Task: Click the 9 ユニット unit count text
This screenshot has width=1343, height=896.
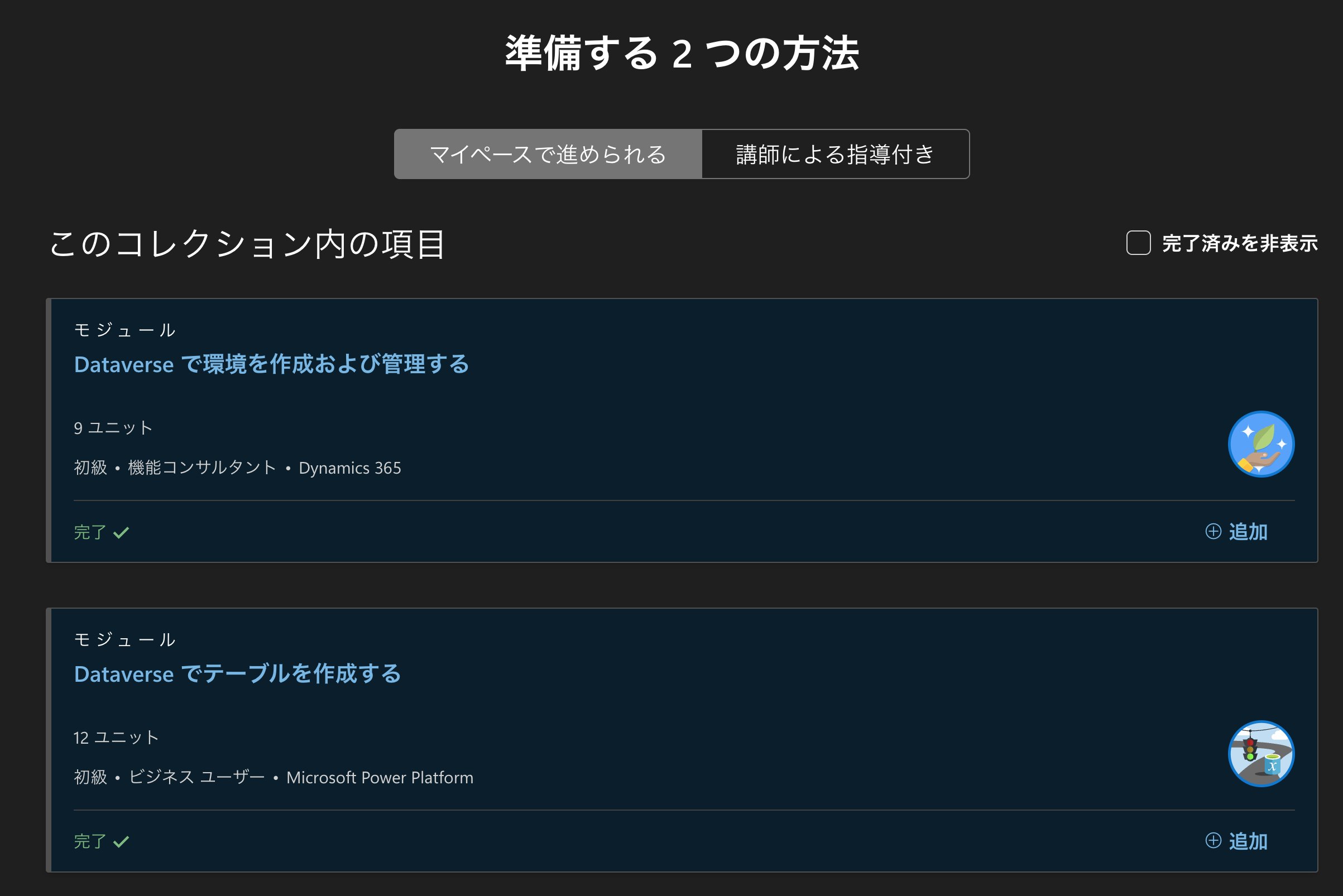Action: [113, 427]
